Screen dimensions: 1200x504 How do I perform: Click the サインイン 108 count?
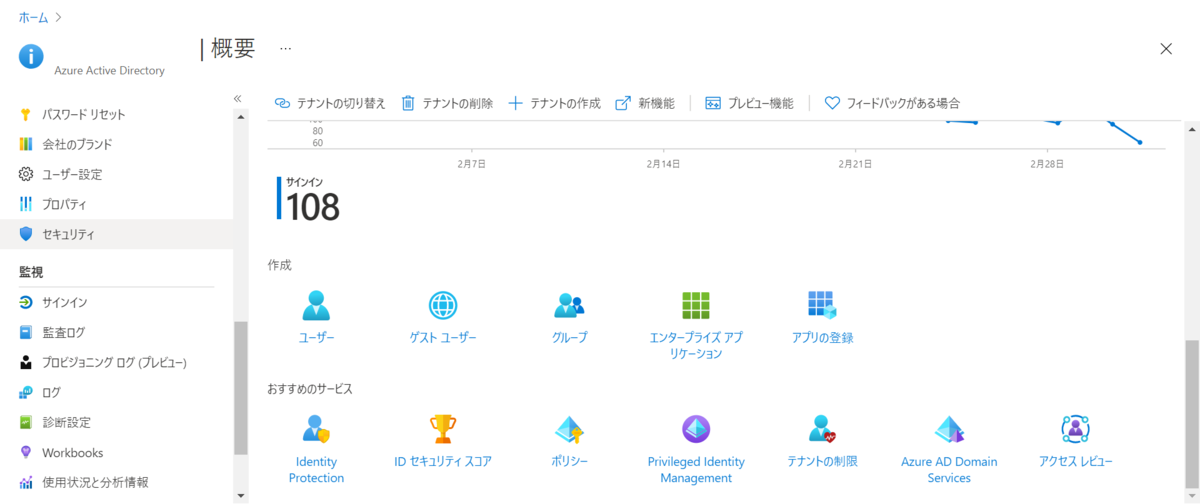click(313, 206)
